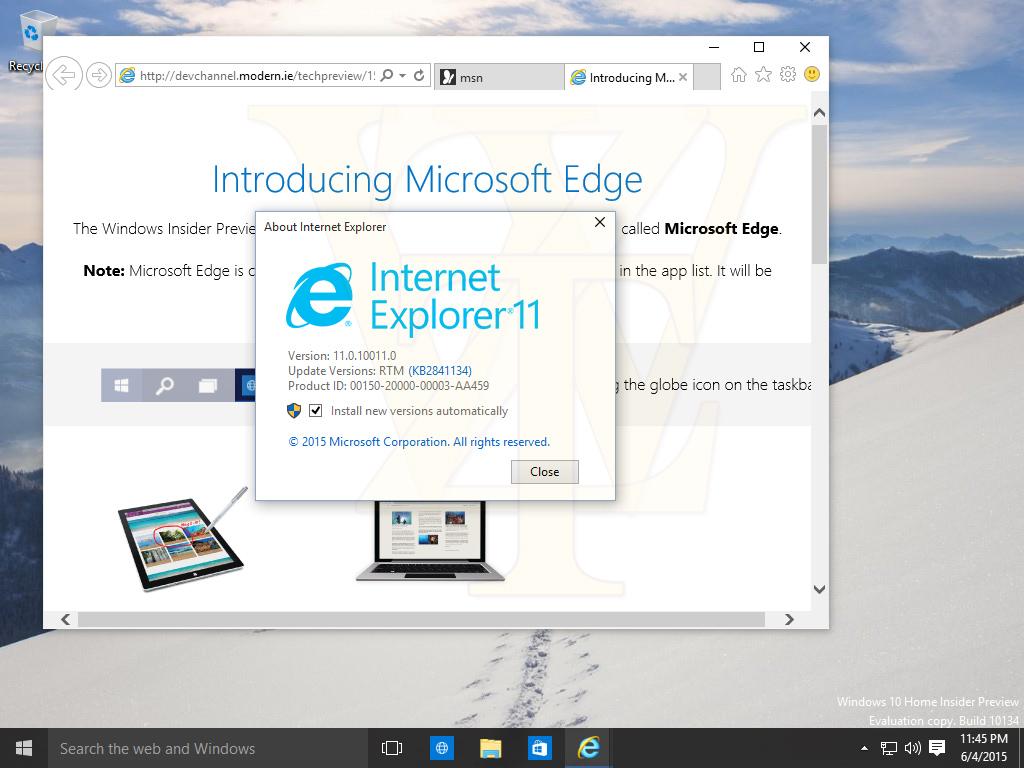The height and width of the screenshot is (768, 1024).
Task: Click the Introducing Microsoft Edge heading
Action: click(428, 180)
